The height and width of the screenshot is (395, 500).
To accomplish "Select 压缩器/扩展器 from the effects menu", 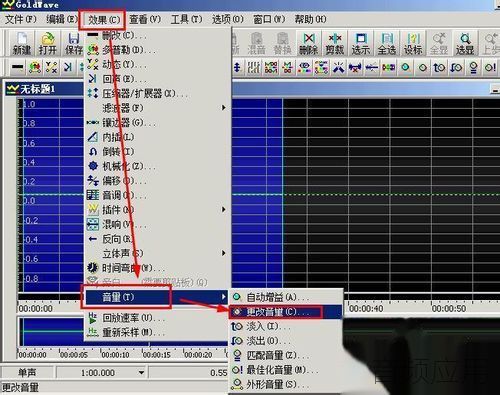I will pos(157,93).
